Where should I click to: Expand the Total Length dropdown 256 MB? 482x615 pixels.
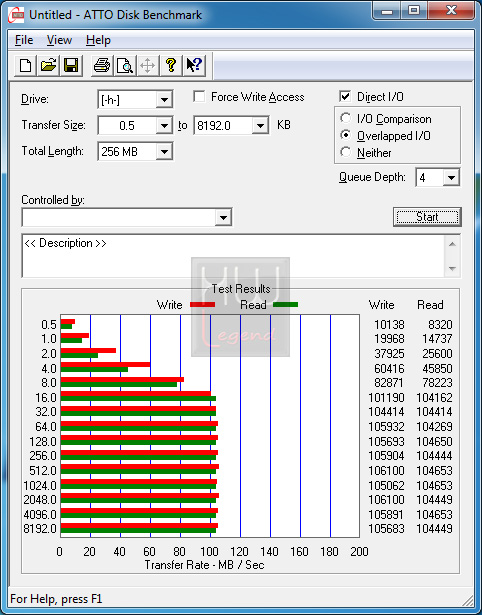pos(164,151)
